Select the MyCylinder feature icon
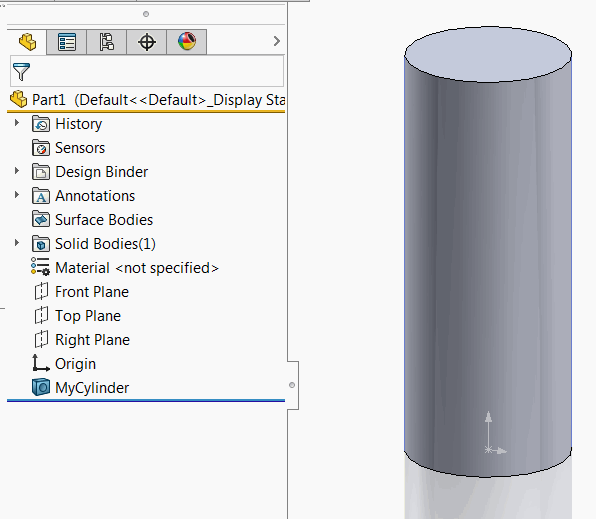Screen dimensions: 596x519 (41, 387)
